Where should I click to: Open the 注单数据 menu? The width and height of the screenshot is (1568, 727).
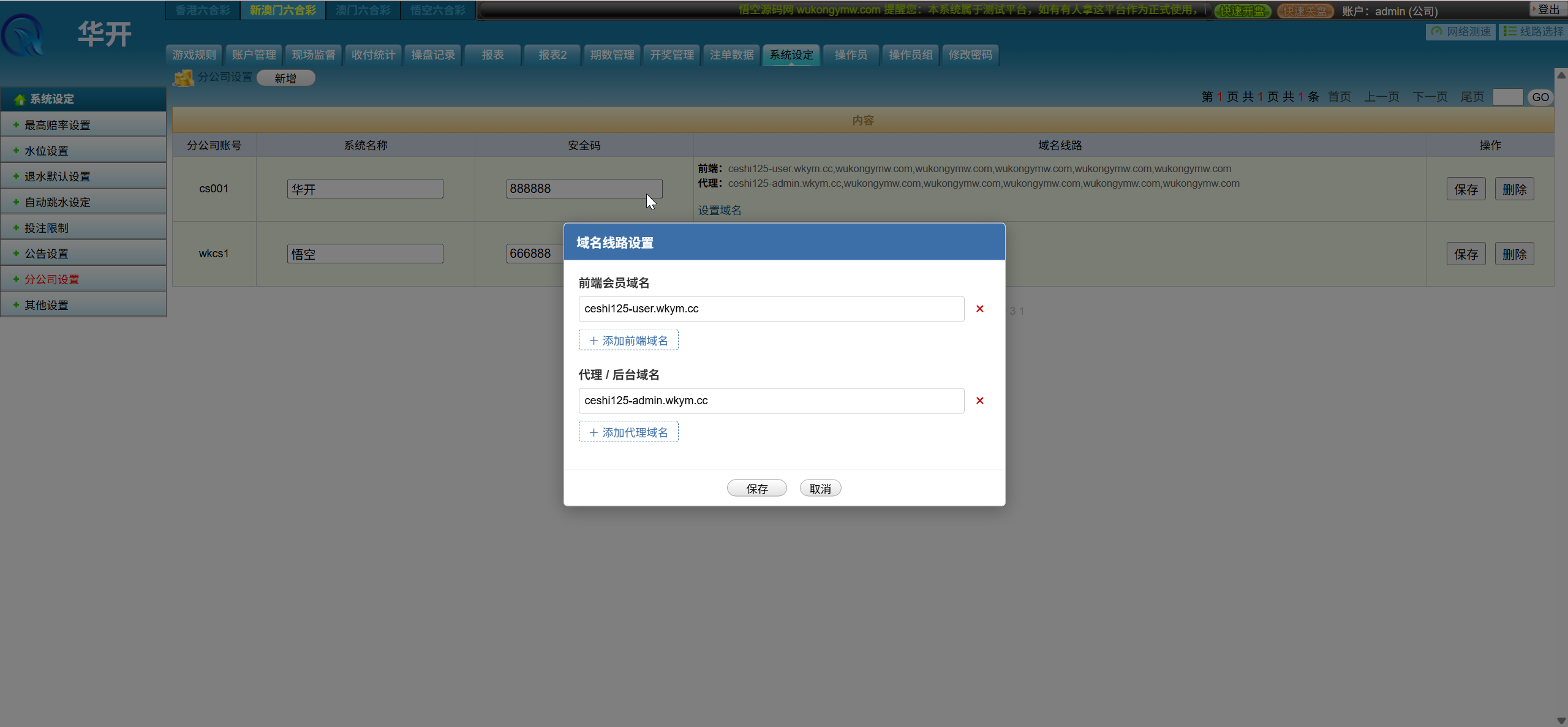(731, 55)
